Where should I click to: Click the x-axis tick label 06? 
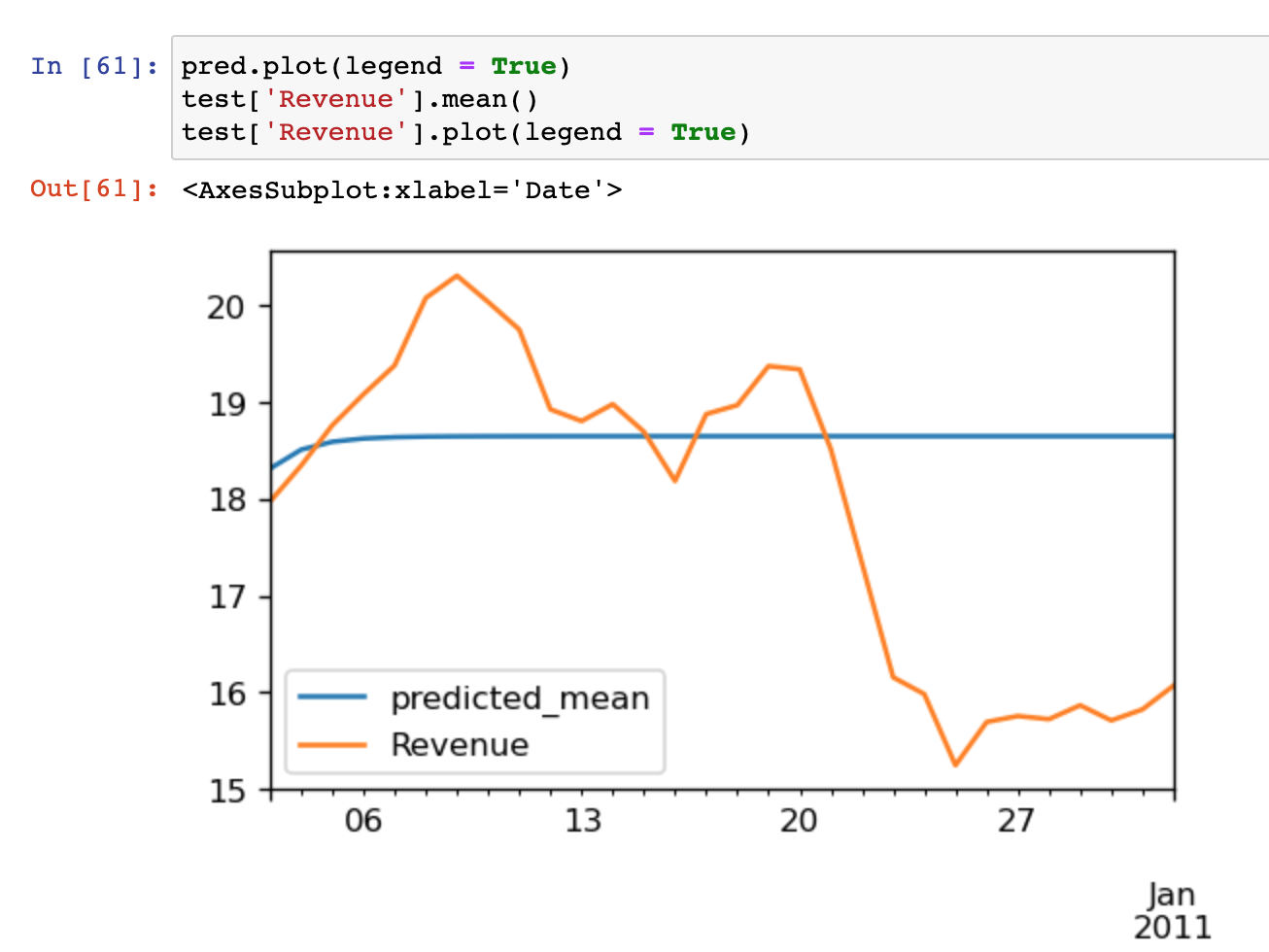point(363,821)
